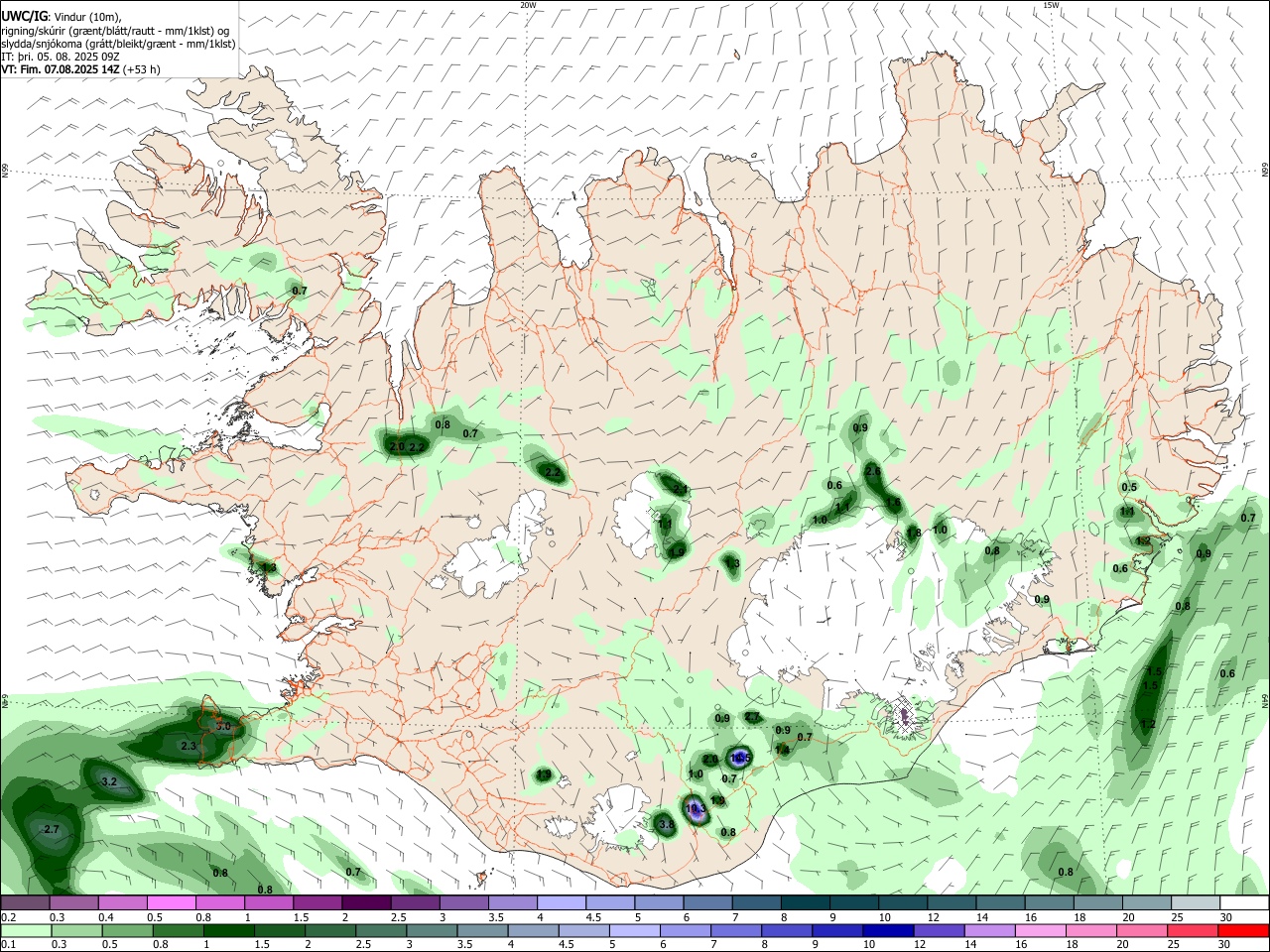Click the 0.5 value near the east coast
The width and height of the screenshot is (1270, 952).
point(1129,487)
